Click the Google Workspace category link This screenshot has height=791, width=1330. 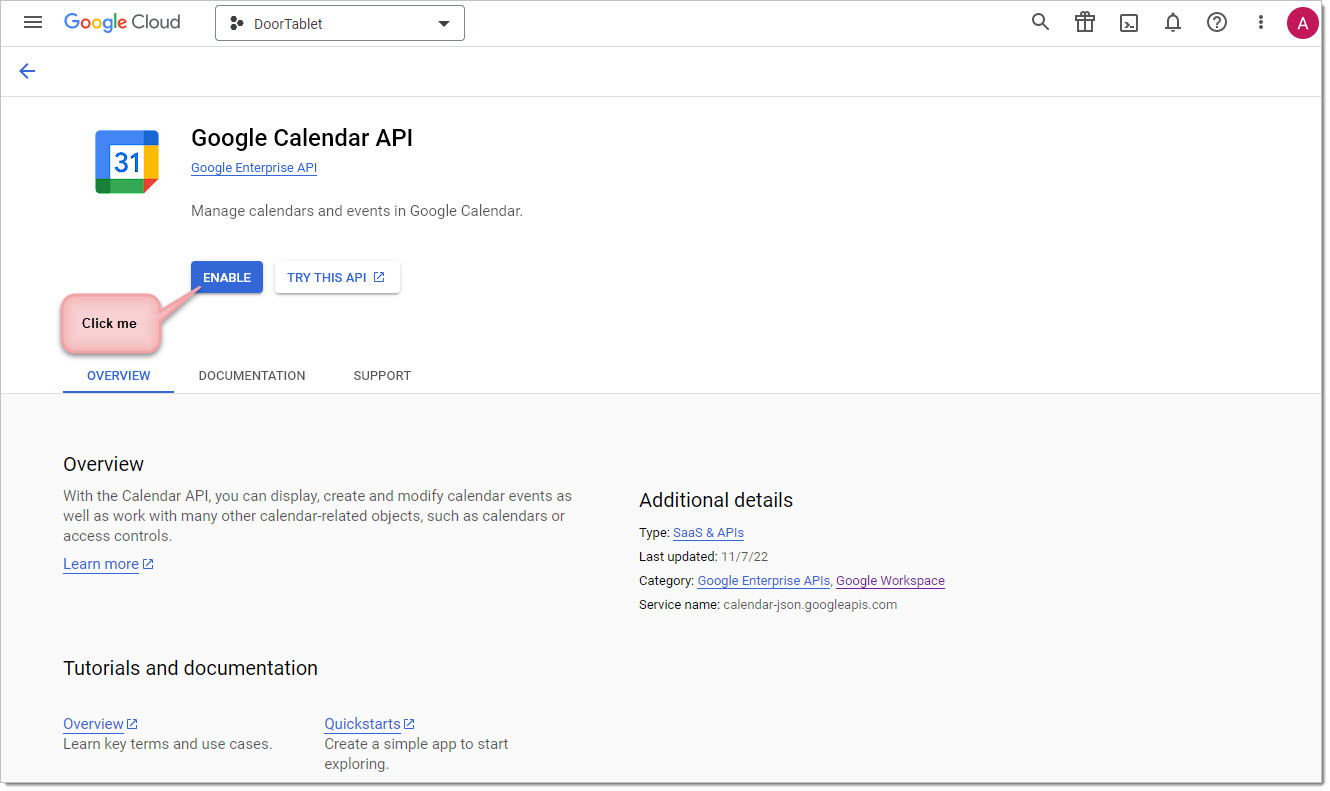pyautogui.click(x=890, y=581)
